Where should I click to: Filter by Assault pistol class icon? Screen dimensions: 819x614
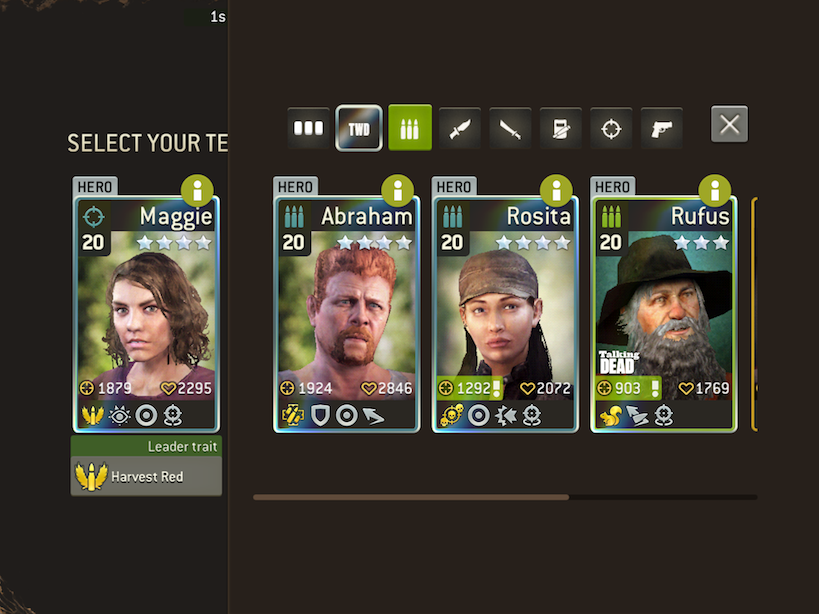pyautogui.click(x=661, y=128)
